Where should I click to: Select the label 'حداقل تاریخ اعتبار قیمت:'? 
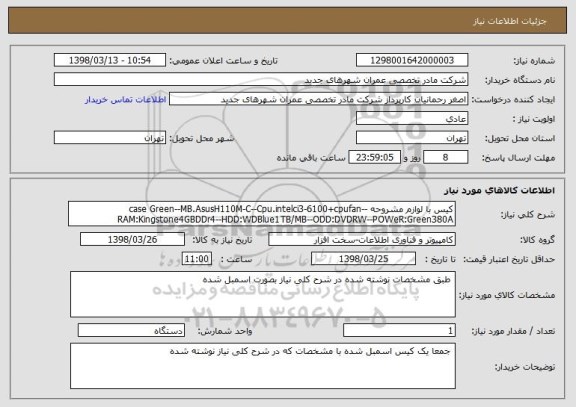tap(509, 259)
